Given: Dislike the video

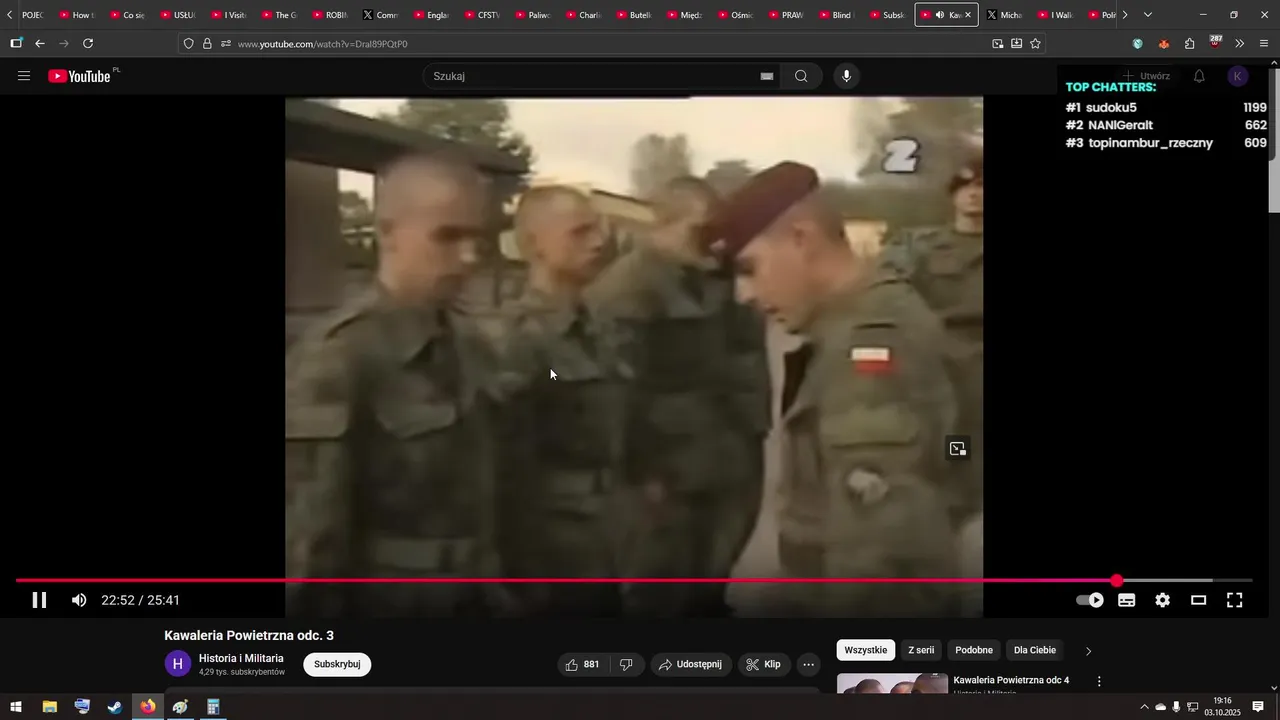Looking at the screenshot, I should (626, 664).
